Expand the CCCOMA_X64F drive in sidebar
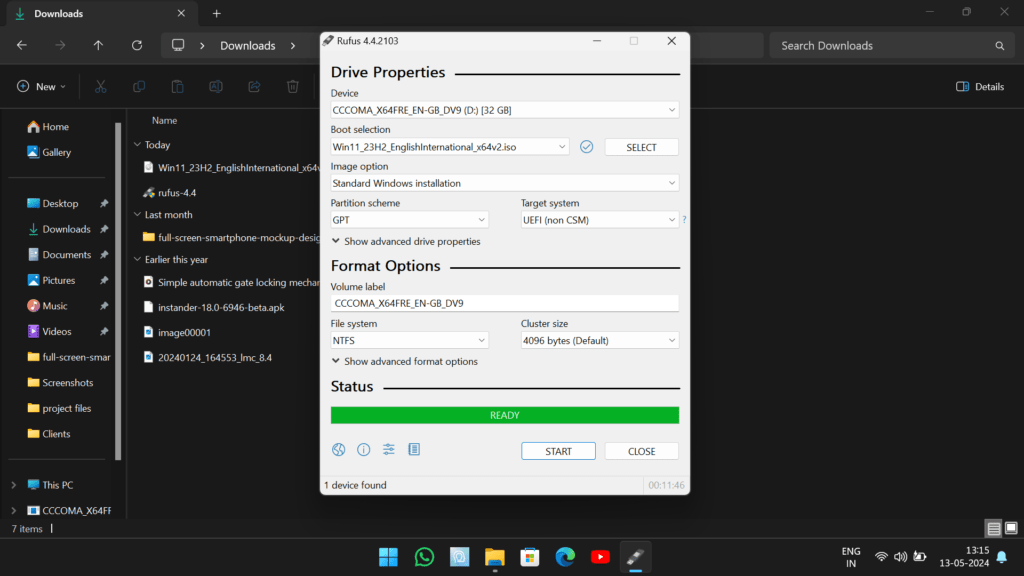The width and height of the screenshot is (1024, 576). [x=14, y=511]
